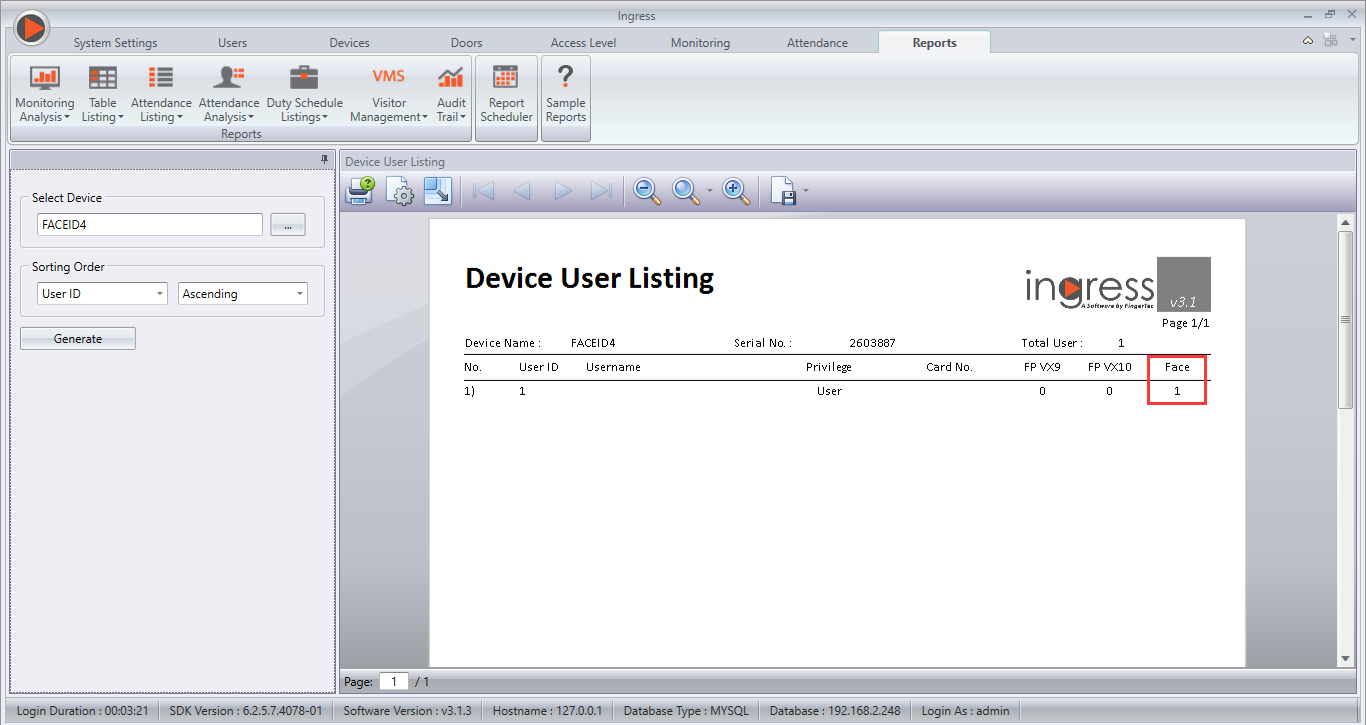Click the report vertical scrollbar thumb
The height and width of the screenshot is (725, 1366).
tap(1345, 319)
